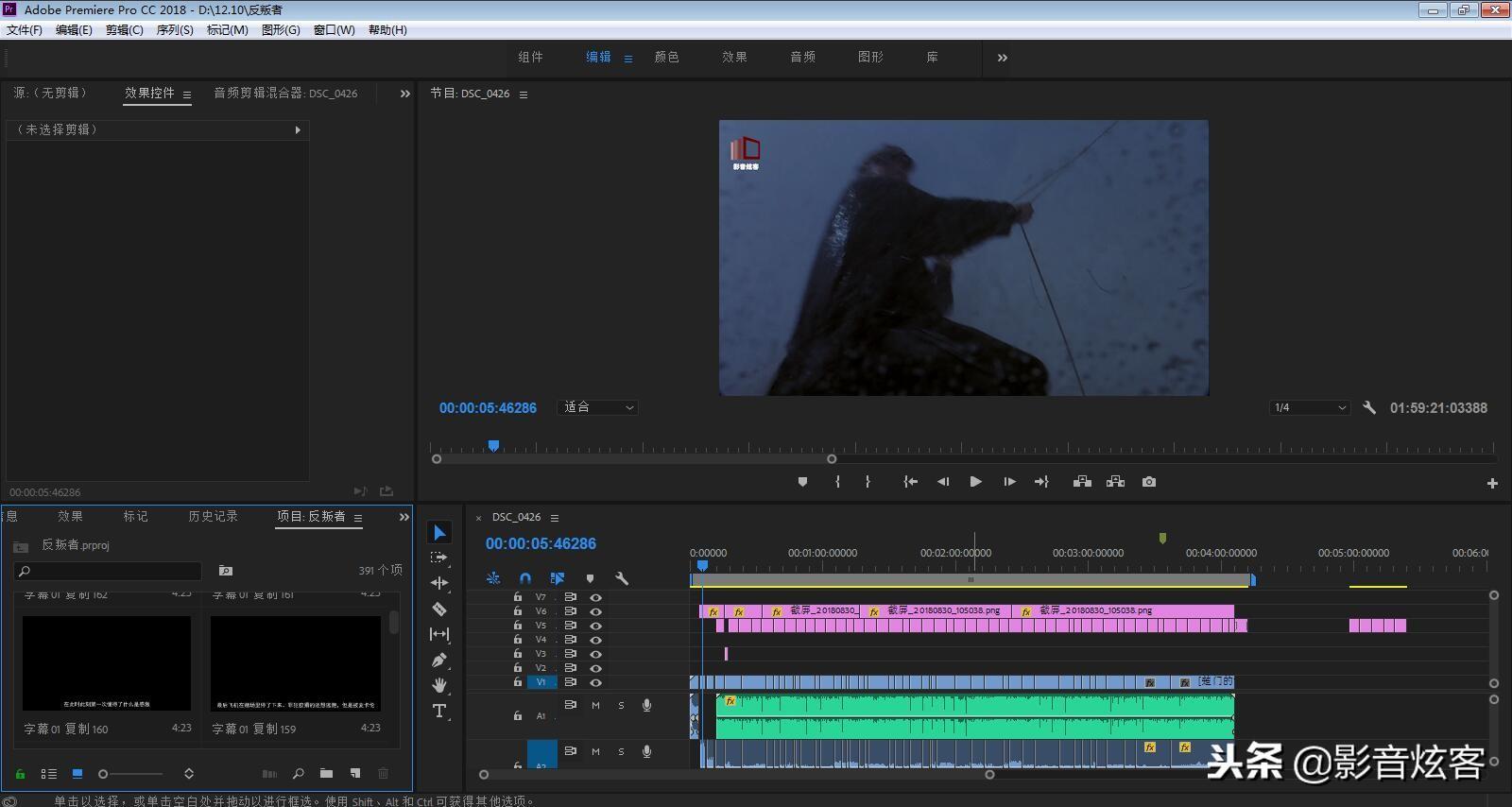Select the Ripple Edit tool
This screenshot has height=807, width=1512.
439,583
